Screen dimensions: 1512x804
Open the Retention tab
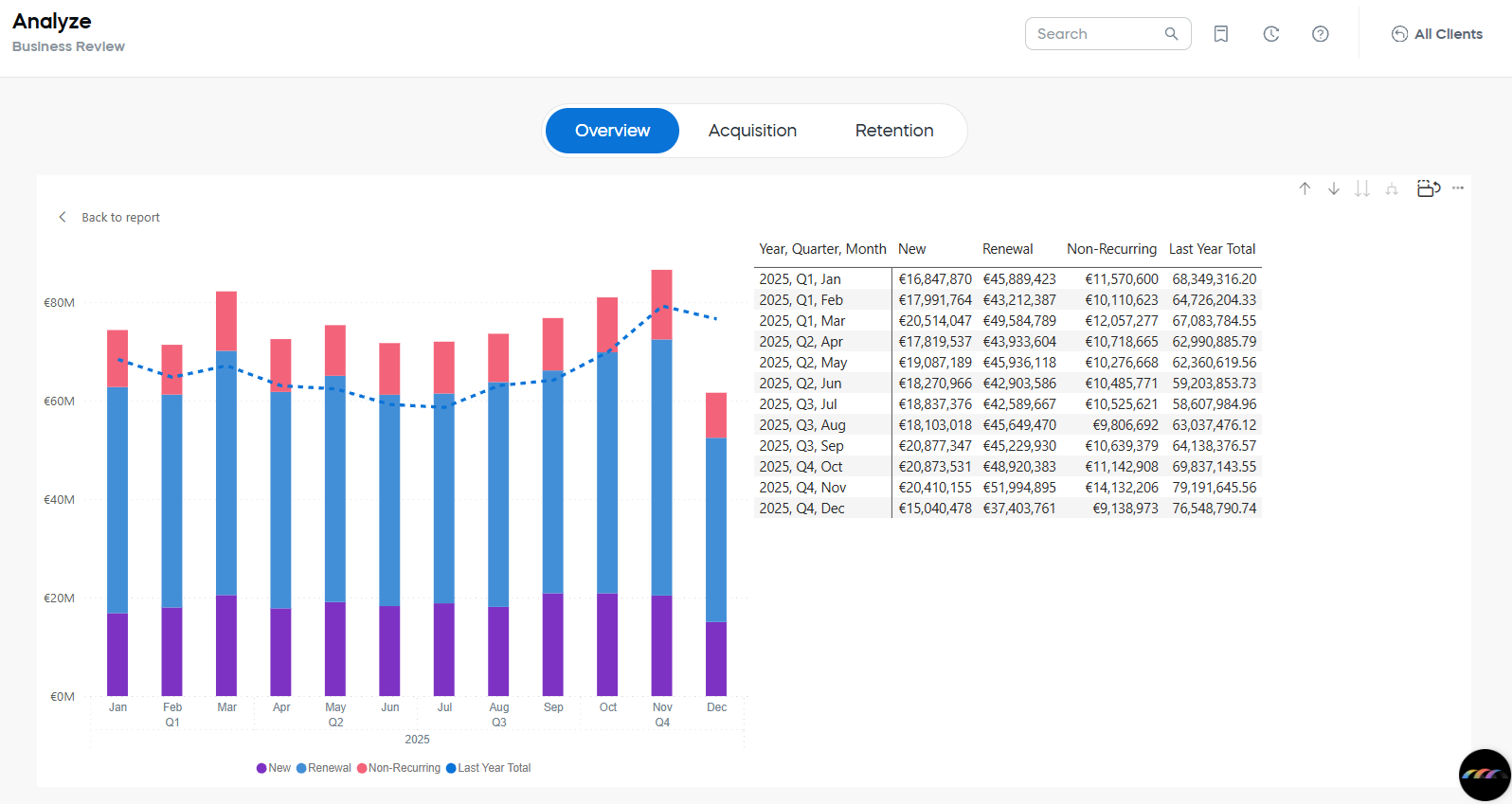[893, 131]
